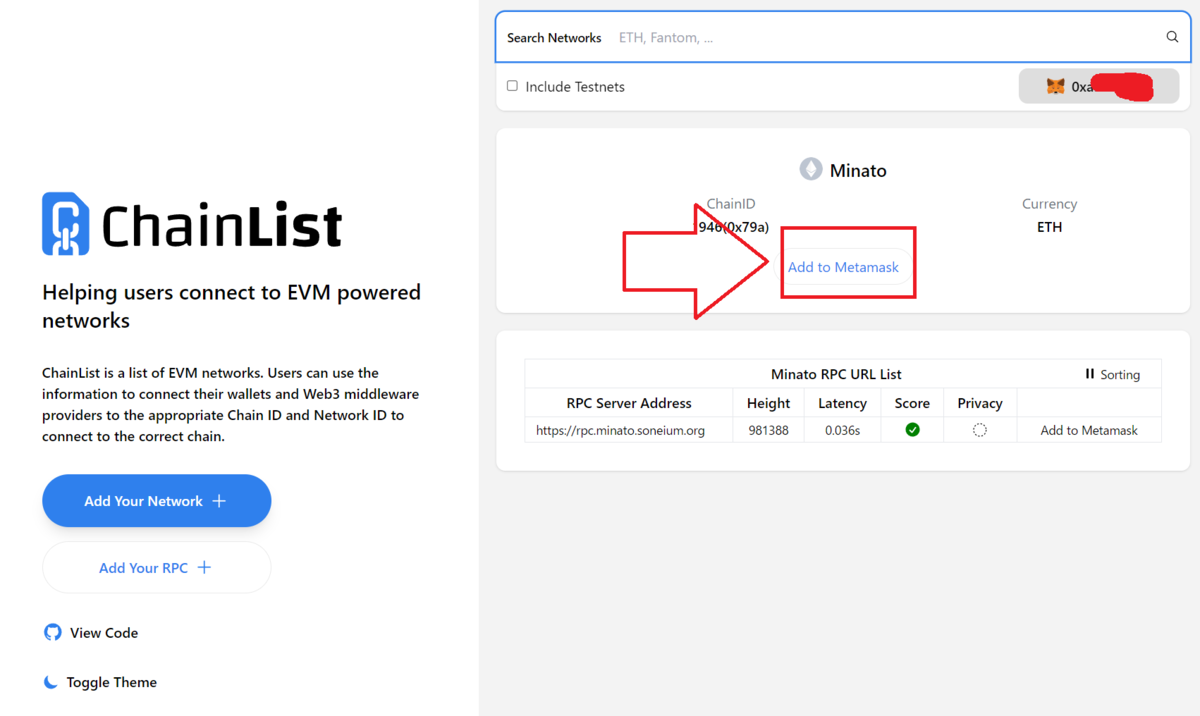Click the Minato network name
The height and width of the screenshot is (716, 1200).
[x=858, y=170]
